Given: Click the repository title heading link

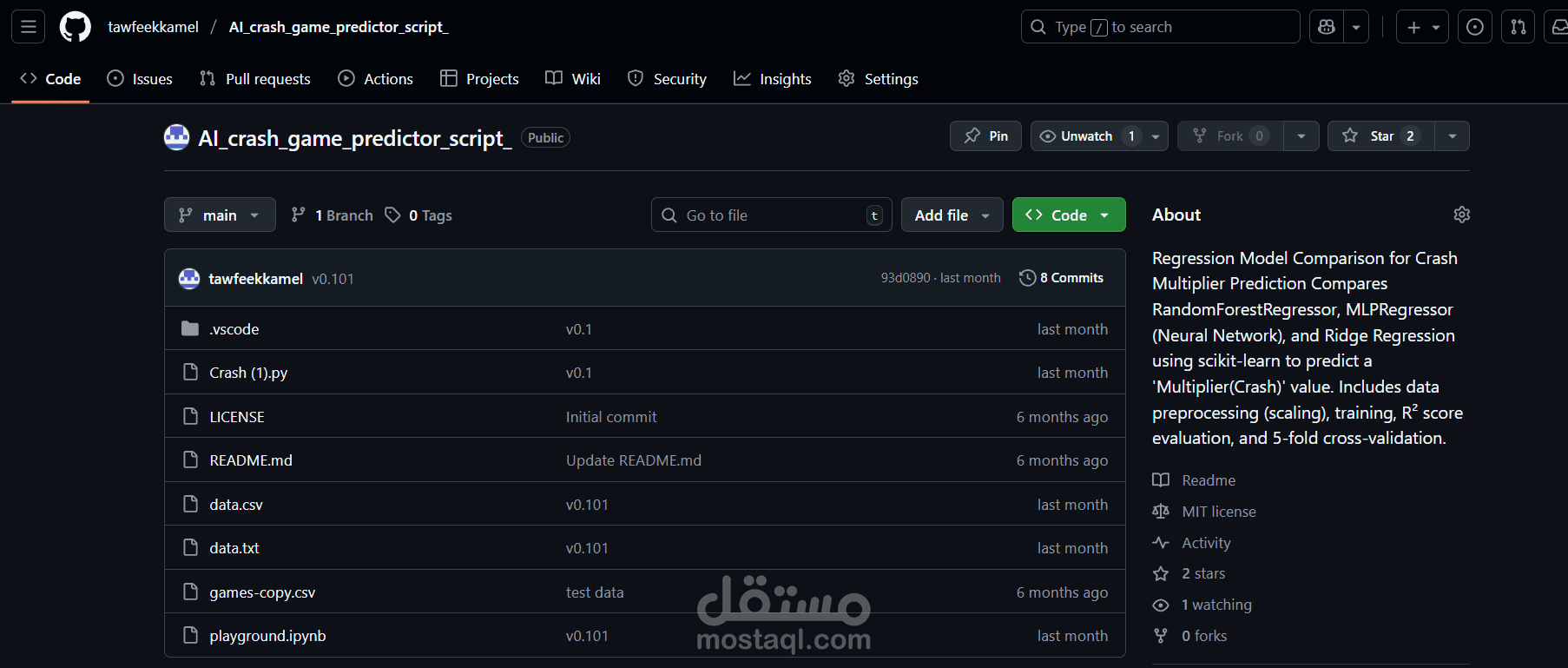Looking at the screenshot, I should (x=355, y=138).
